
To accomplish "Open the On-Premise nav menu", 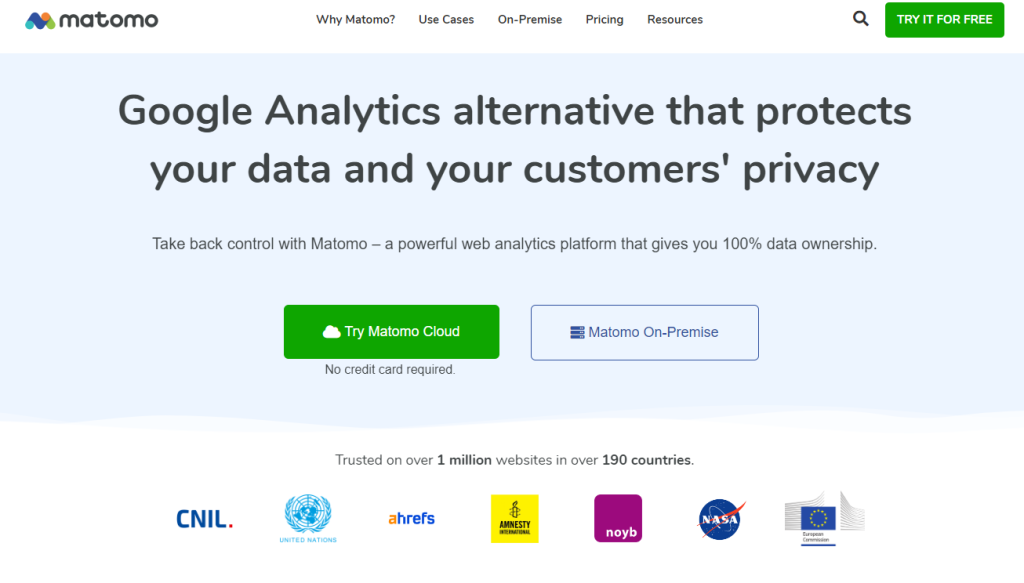I will tap(530, 20).
